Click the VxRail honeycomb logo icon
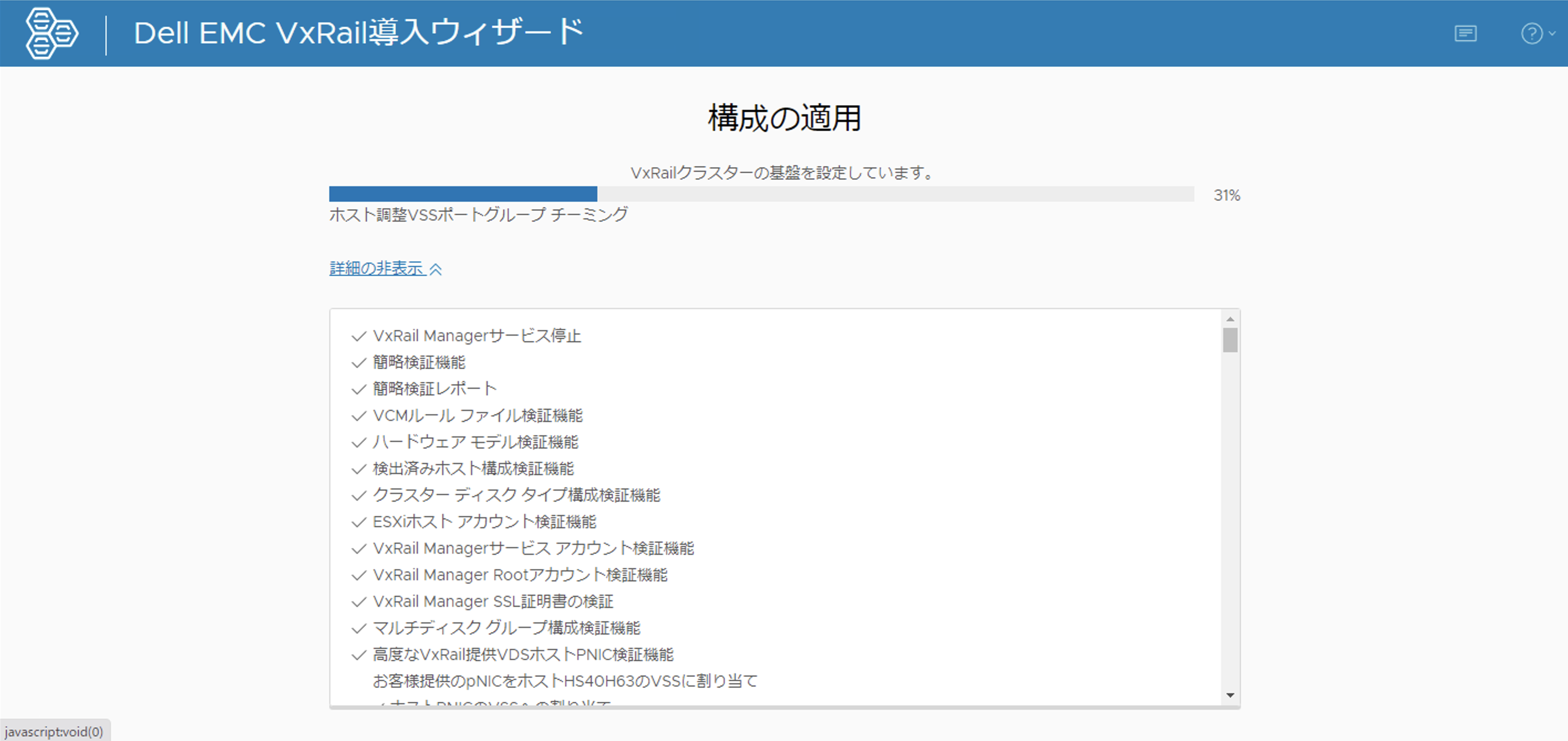 [x=52, y=33]
